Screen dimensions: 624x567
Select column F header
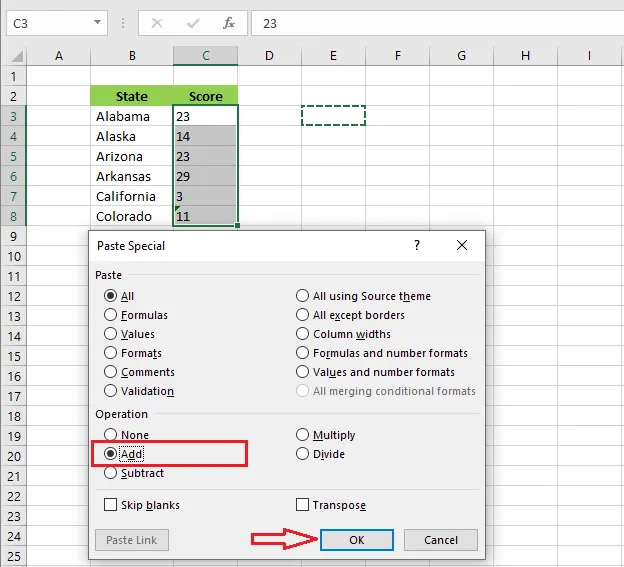(398, 56)
